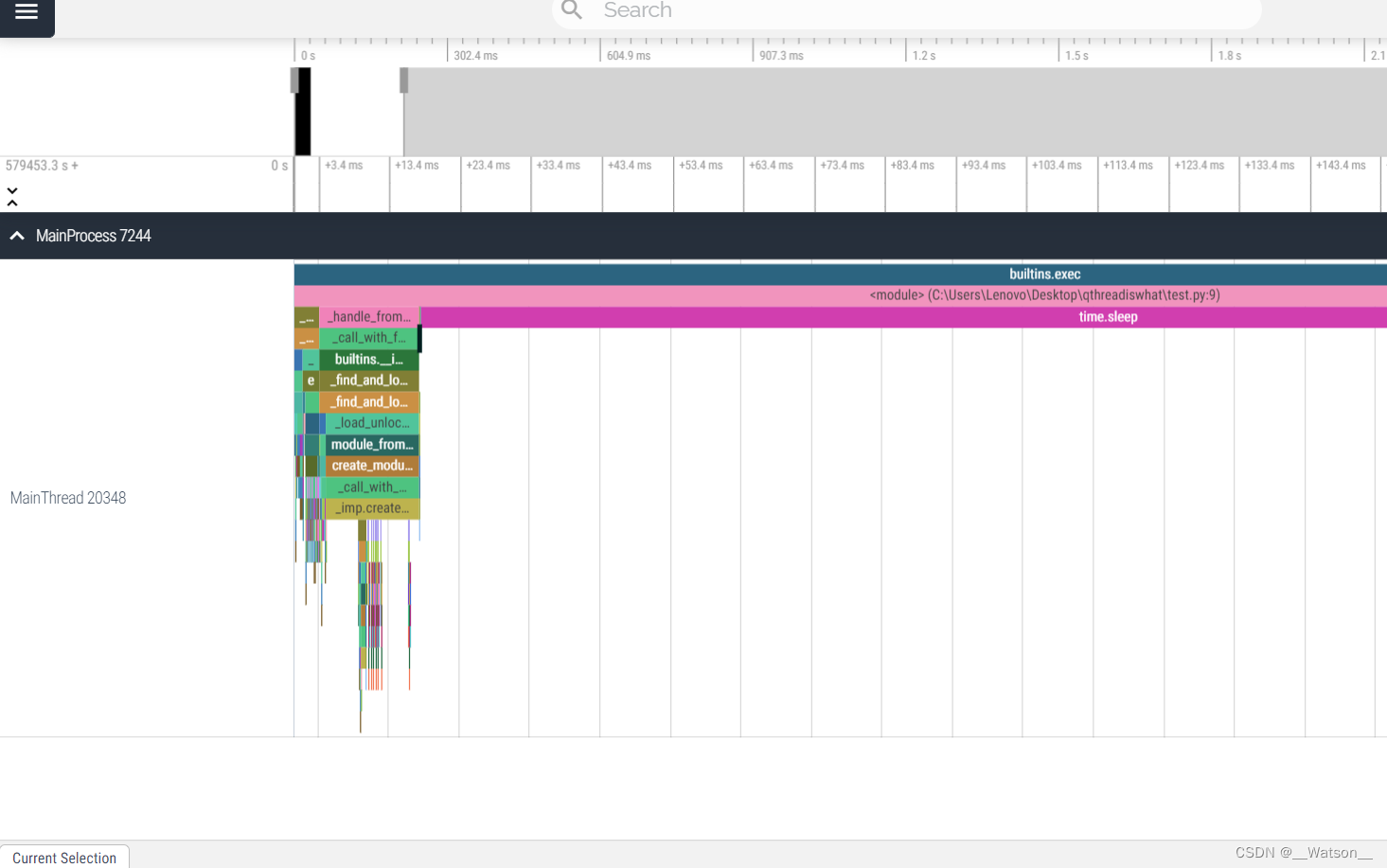
Task: Click the 604.9 ms overview time marker
Action: tap(629, 56)
